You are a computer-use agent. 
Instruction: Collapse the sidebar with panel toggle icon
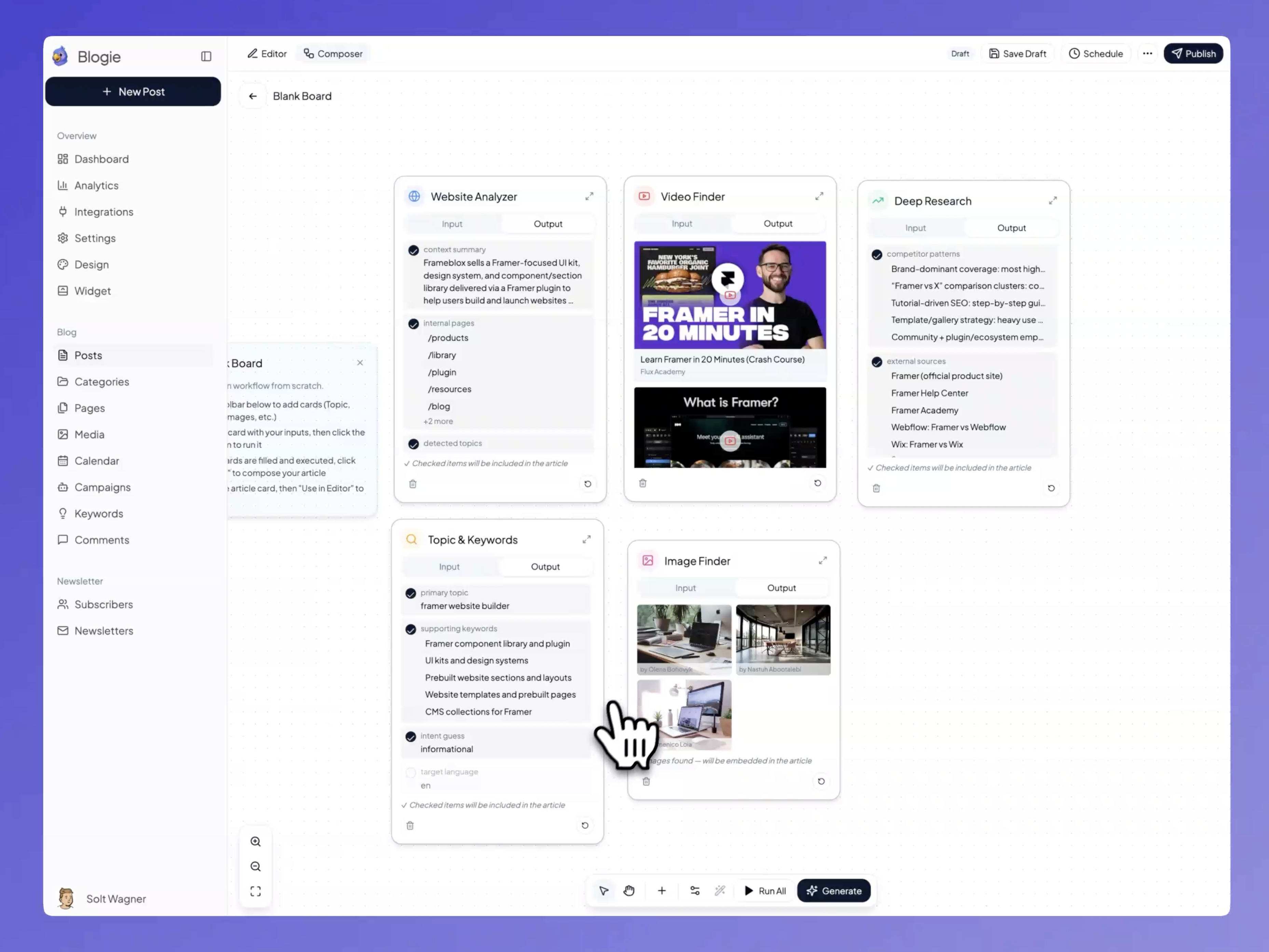tap(206, 56)
